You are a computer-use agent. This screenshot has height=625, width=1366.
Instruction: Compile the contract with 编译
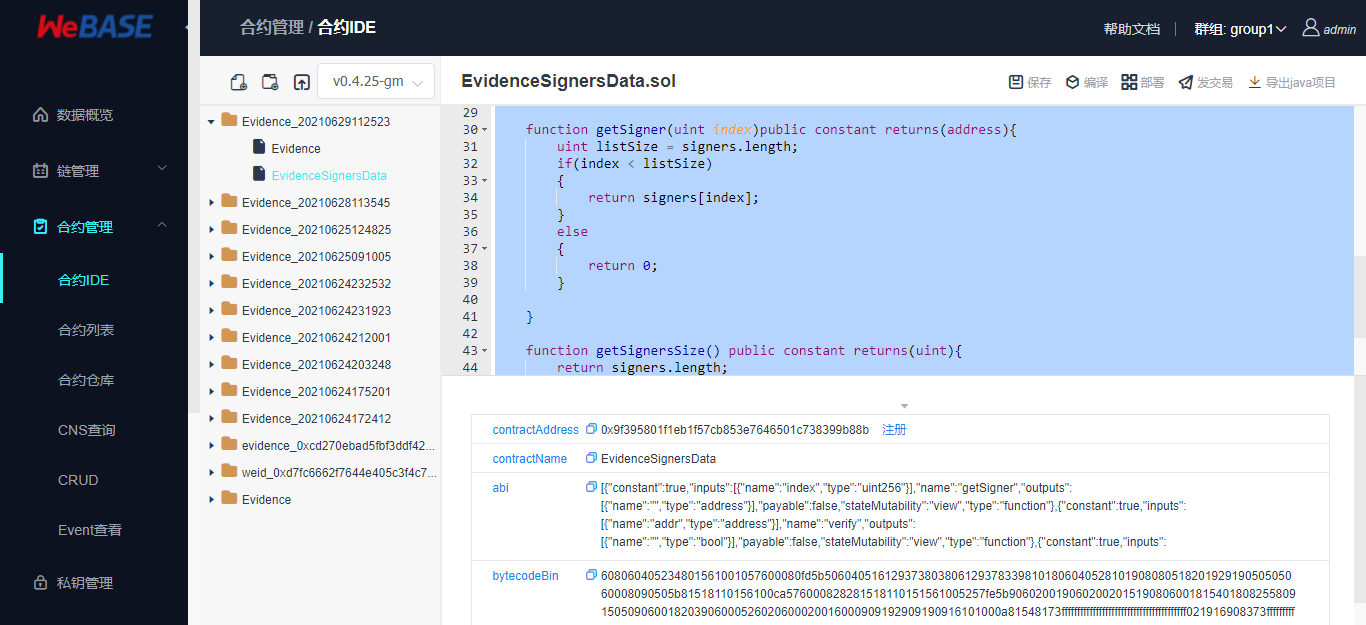point(1086,82)
